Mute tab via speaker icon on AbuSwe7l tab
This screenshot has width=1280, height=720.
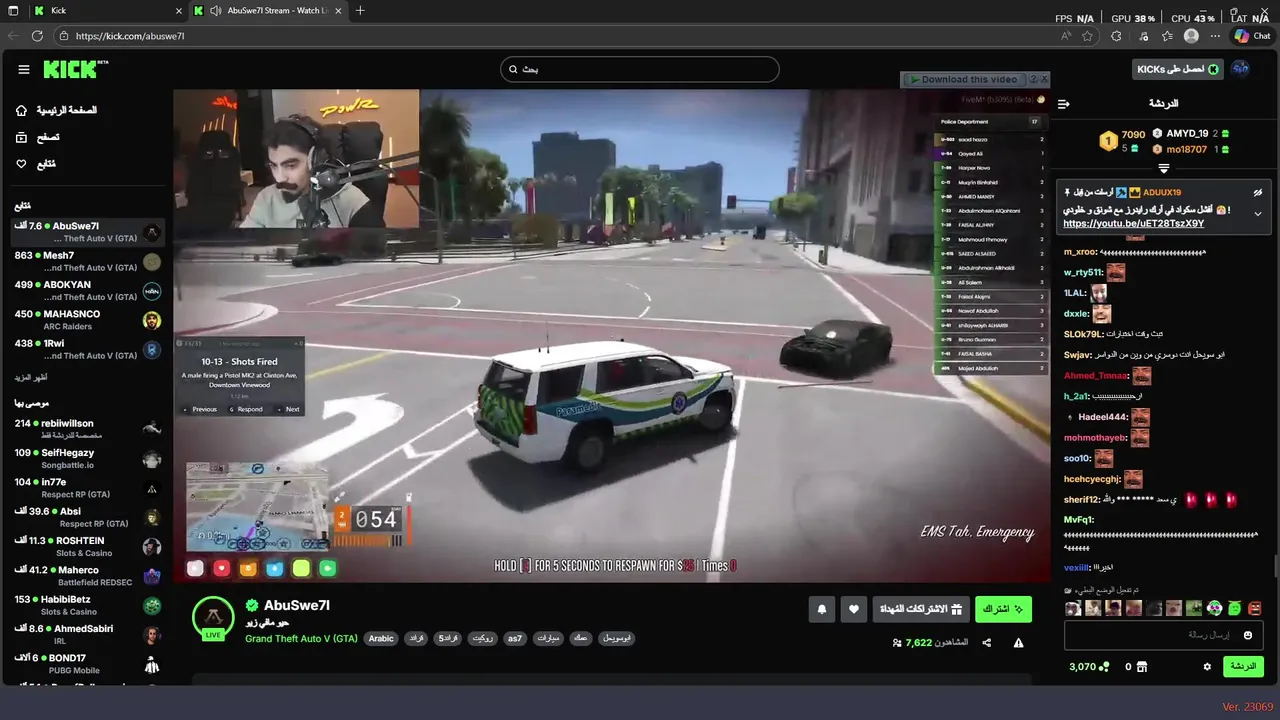(x=217, y=11)
